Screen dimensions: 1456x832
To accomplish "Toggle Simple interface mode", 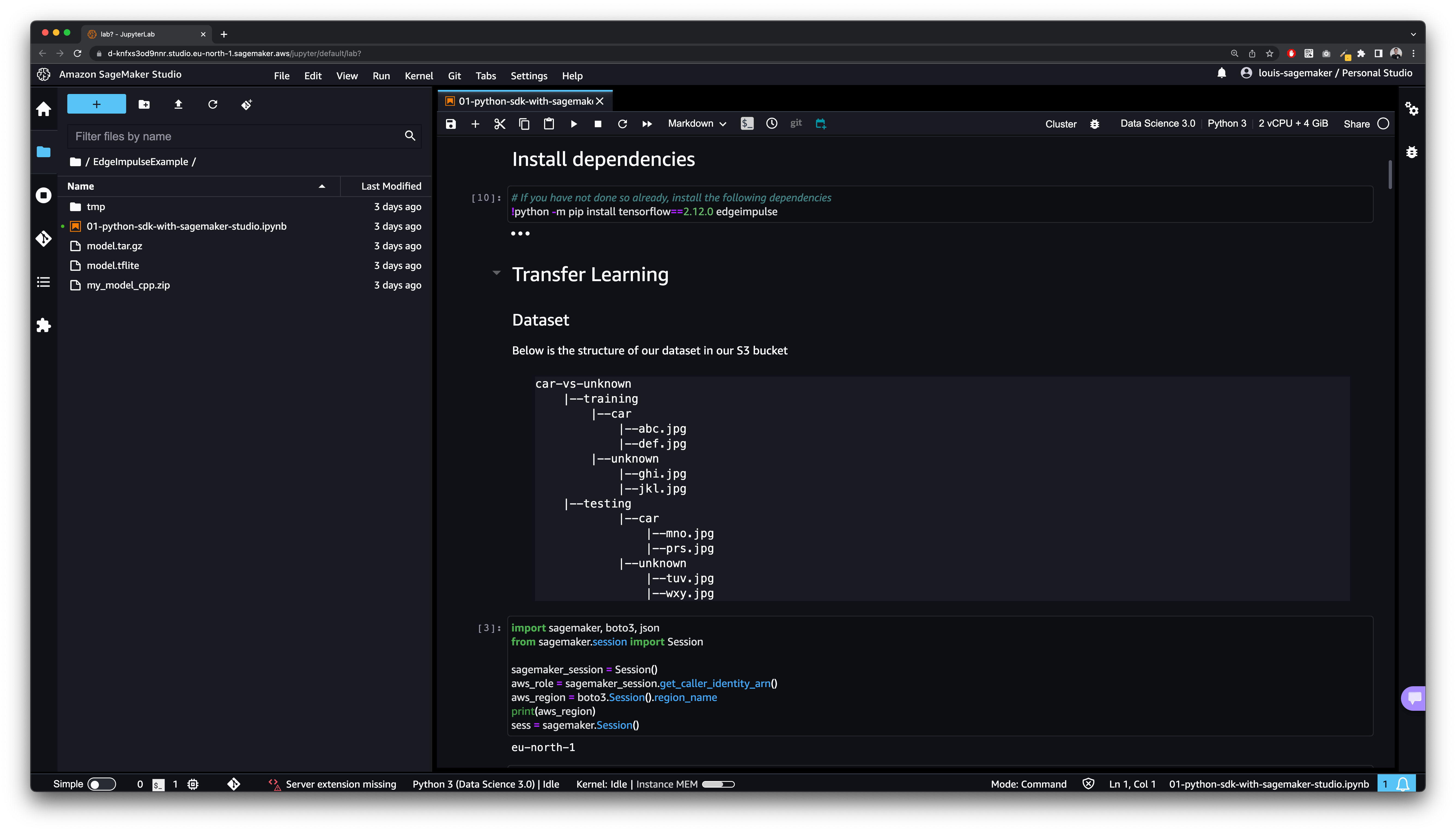I will pyautogui.click(x=101, y=784).
